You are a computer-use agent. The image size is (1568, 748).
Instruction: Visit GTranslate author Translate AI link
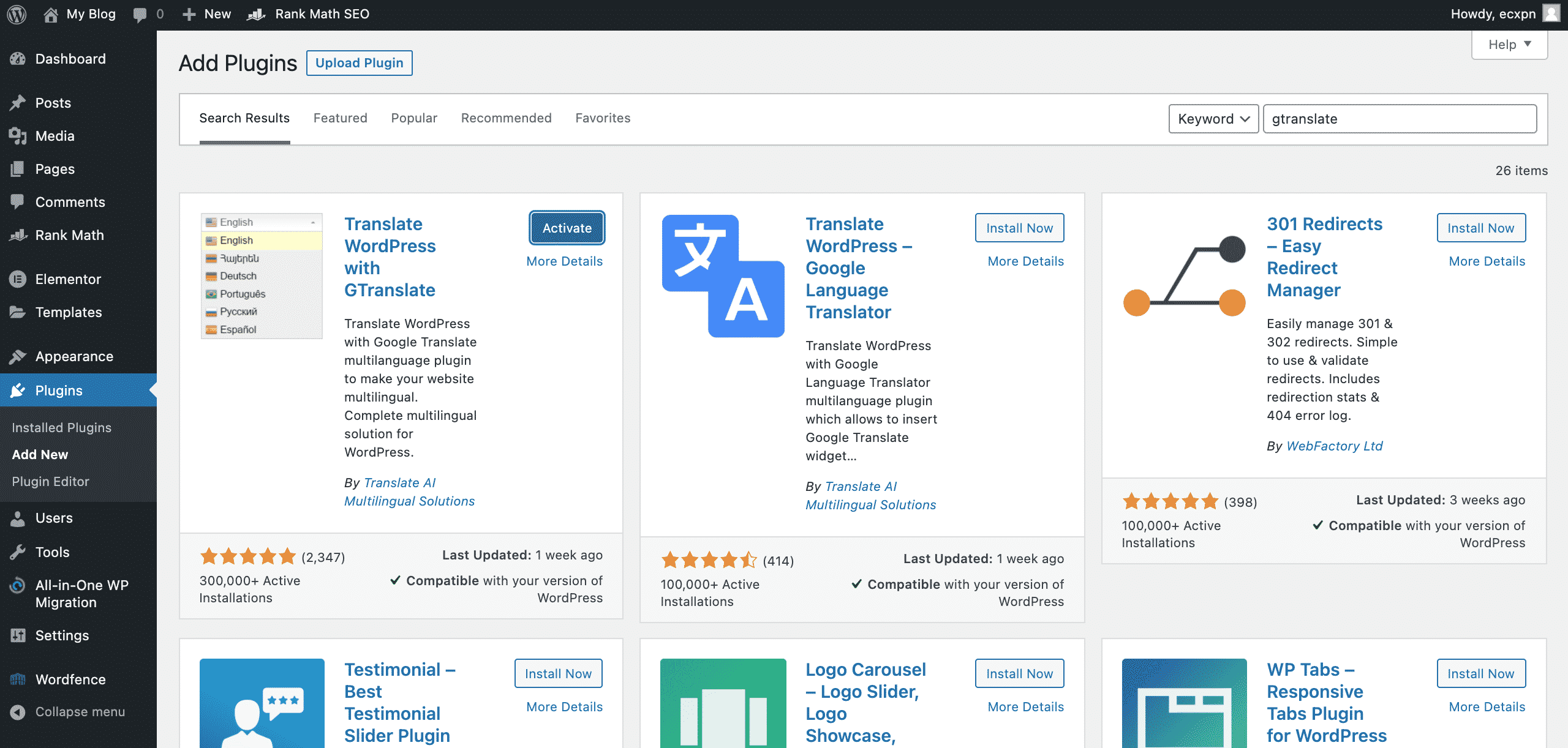click(x=409, y=492)
